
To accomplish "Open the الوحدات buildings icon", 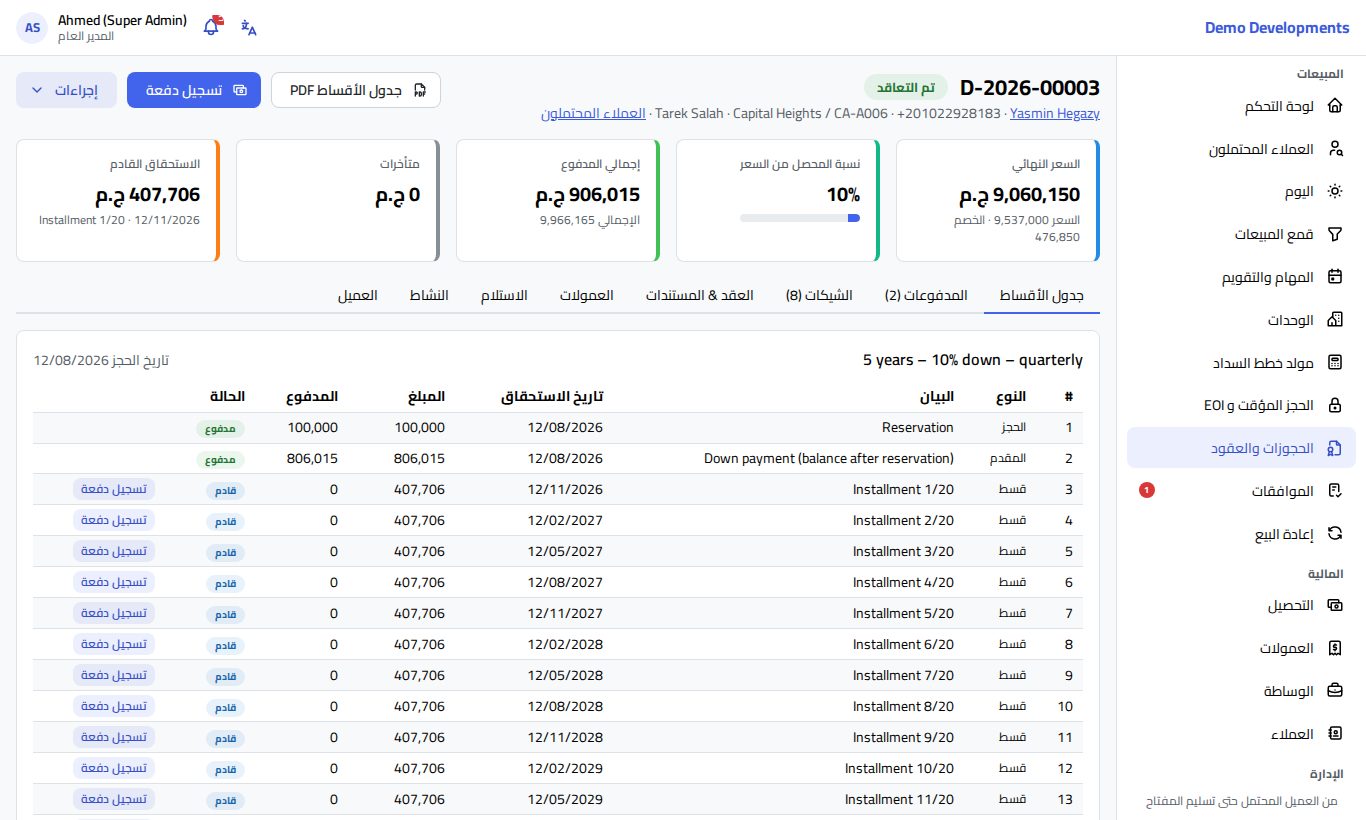I will [1334, 320].
